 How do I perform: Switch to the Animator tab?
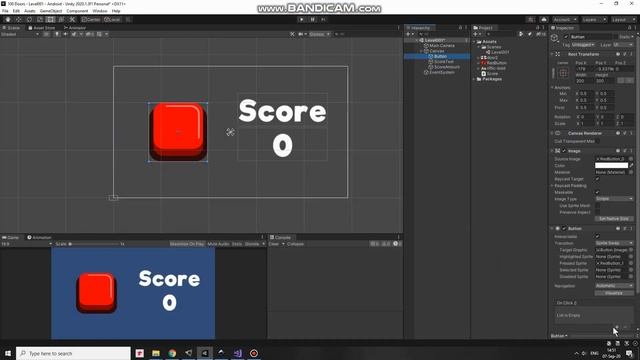pos(75,28)
